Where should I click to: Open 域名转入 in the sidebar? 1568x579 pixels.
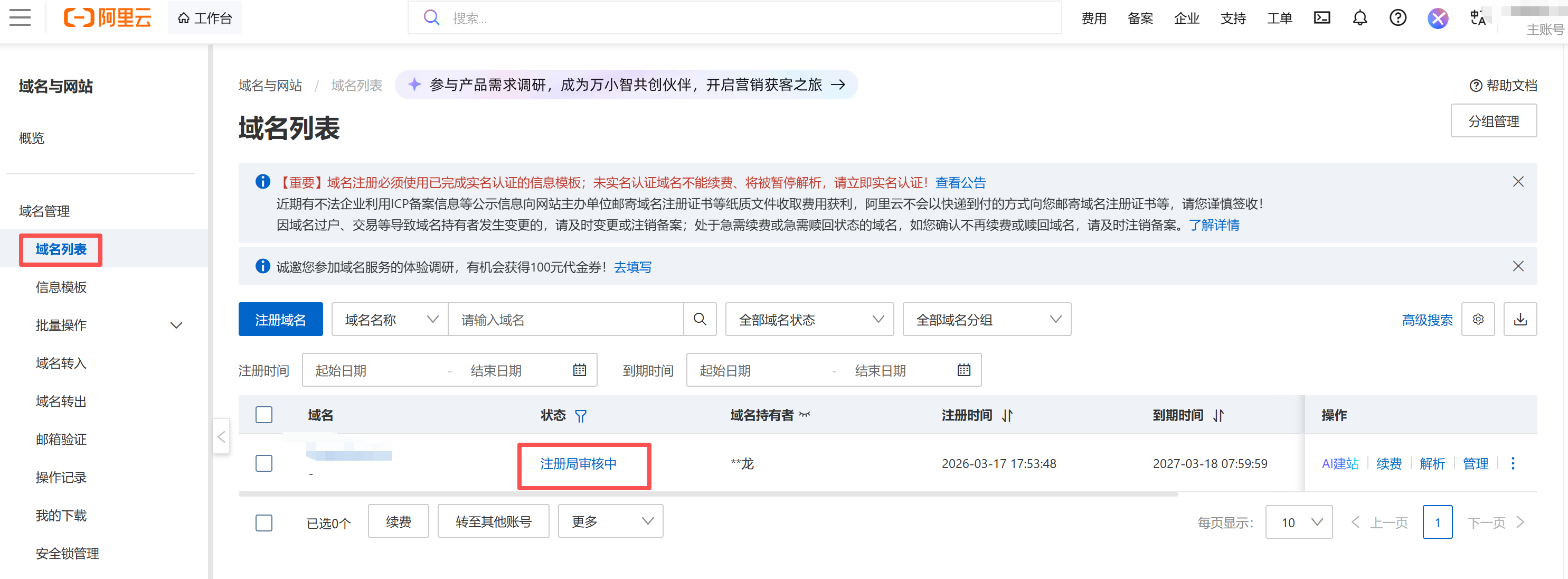(x=61, y=363)
